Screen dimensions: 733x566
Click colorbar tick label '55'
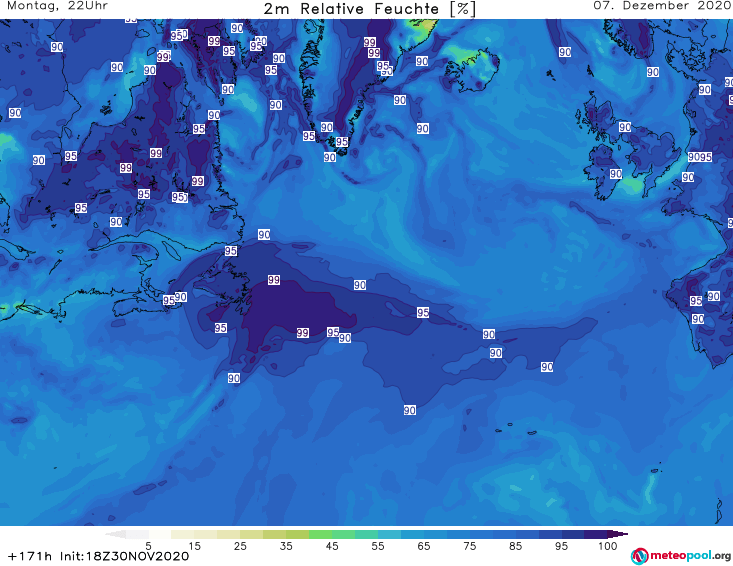click(378, 546)
